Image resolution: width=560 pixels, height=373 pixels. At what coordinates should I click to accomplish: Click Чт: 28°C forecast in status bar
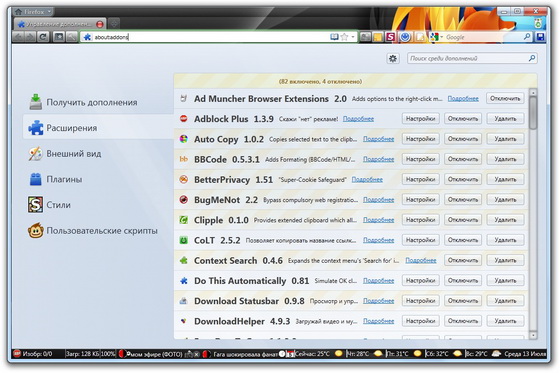point(358,354)
